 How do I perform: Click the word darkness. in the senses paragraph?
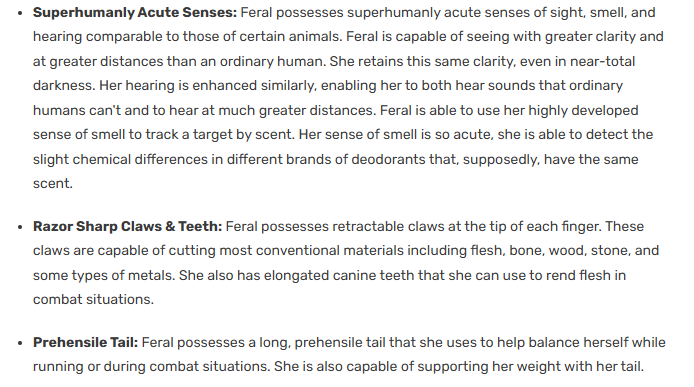click(x=64, y=85)
